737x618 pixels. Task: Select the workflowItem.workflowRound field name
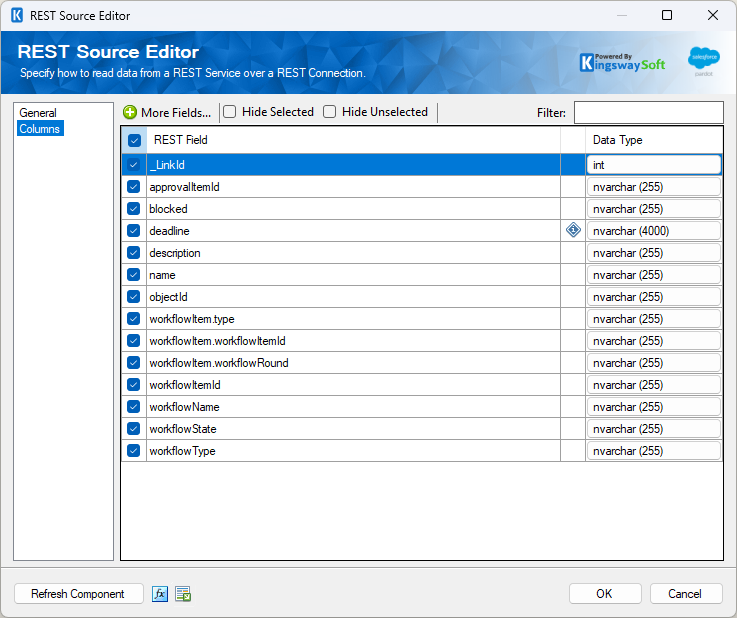point(219,363)
